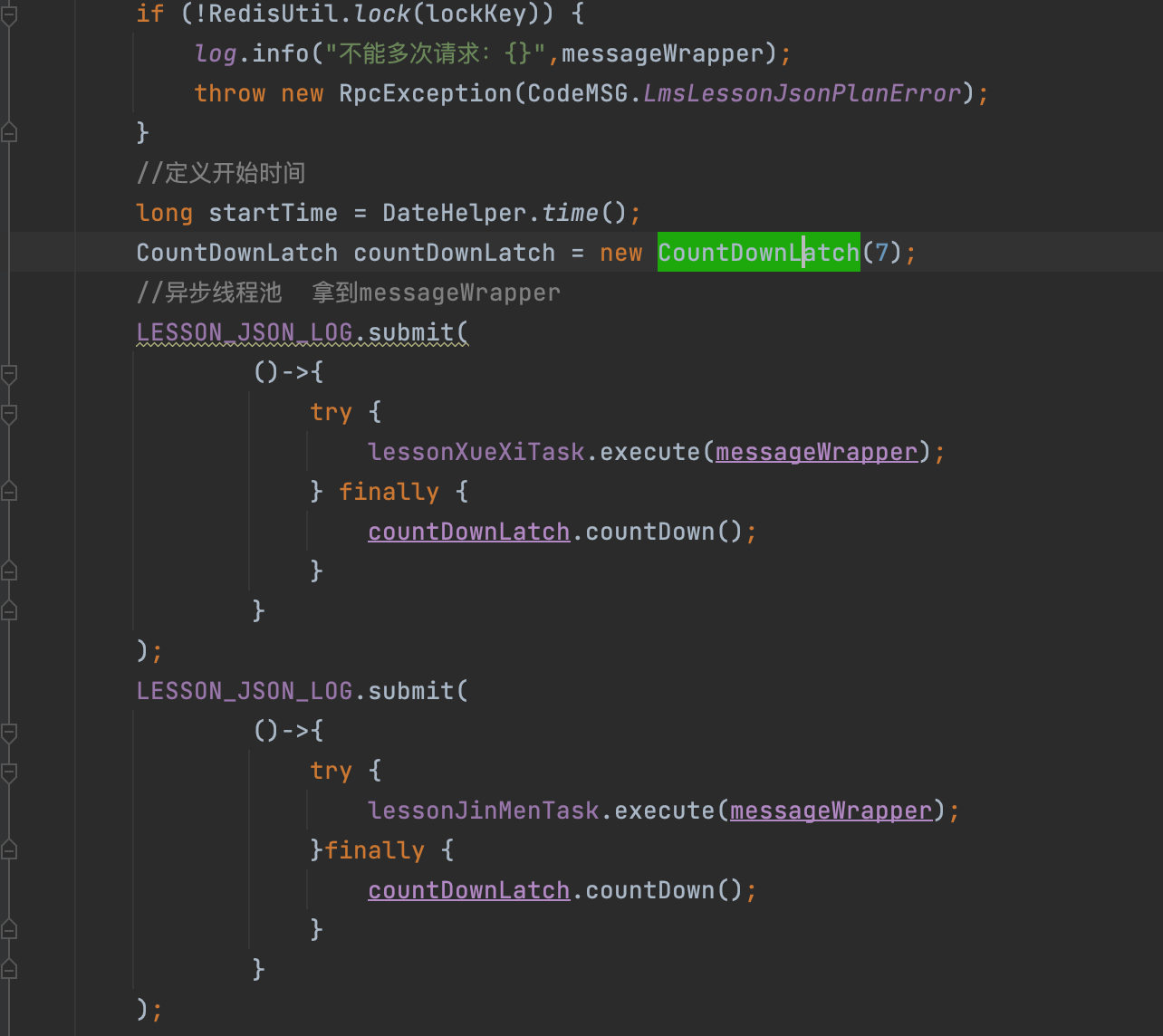Image resolution: width=1163 pixels, height=1036 pixels.
Task: Click the comment //定义开始时间
Action: coord(221,173)
